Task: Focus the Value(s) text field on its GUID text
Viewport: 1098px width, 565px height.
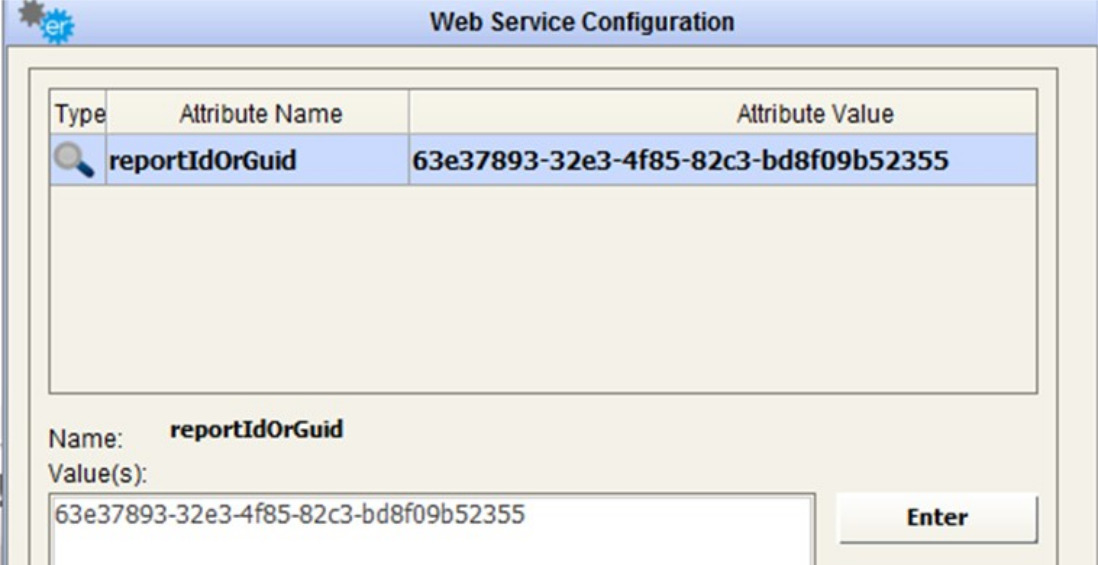Action: click(x=290, y=516)
